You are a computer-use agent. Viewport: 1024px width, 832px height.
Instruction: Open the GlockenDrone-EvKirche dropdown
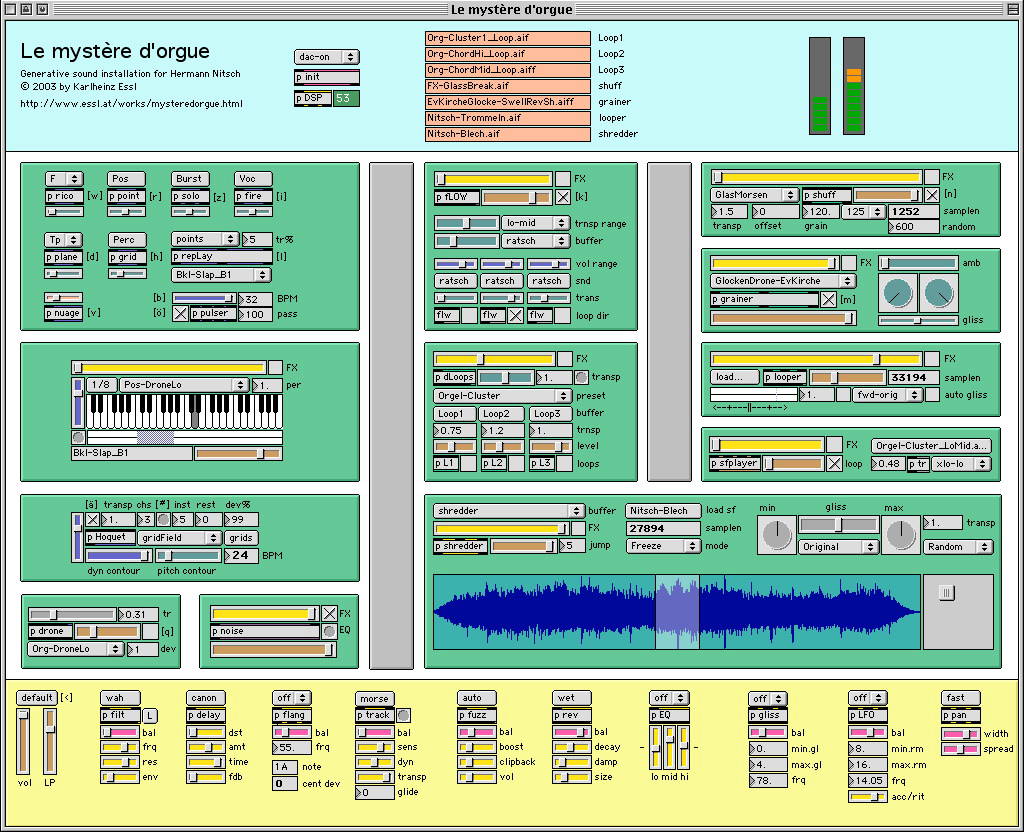[x=782, y=281]
